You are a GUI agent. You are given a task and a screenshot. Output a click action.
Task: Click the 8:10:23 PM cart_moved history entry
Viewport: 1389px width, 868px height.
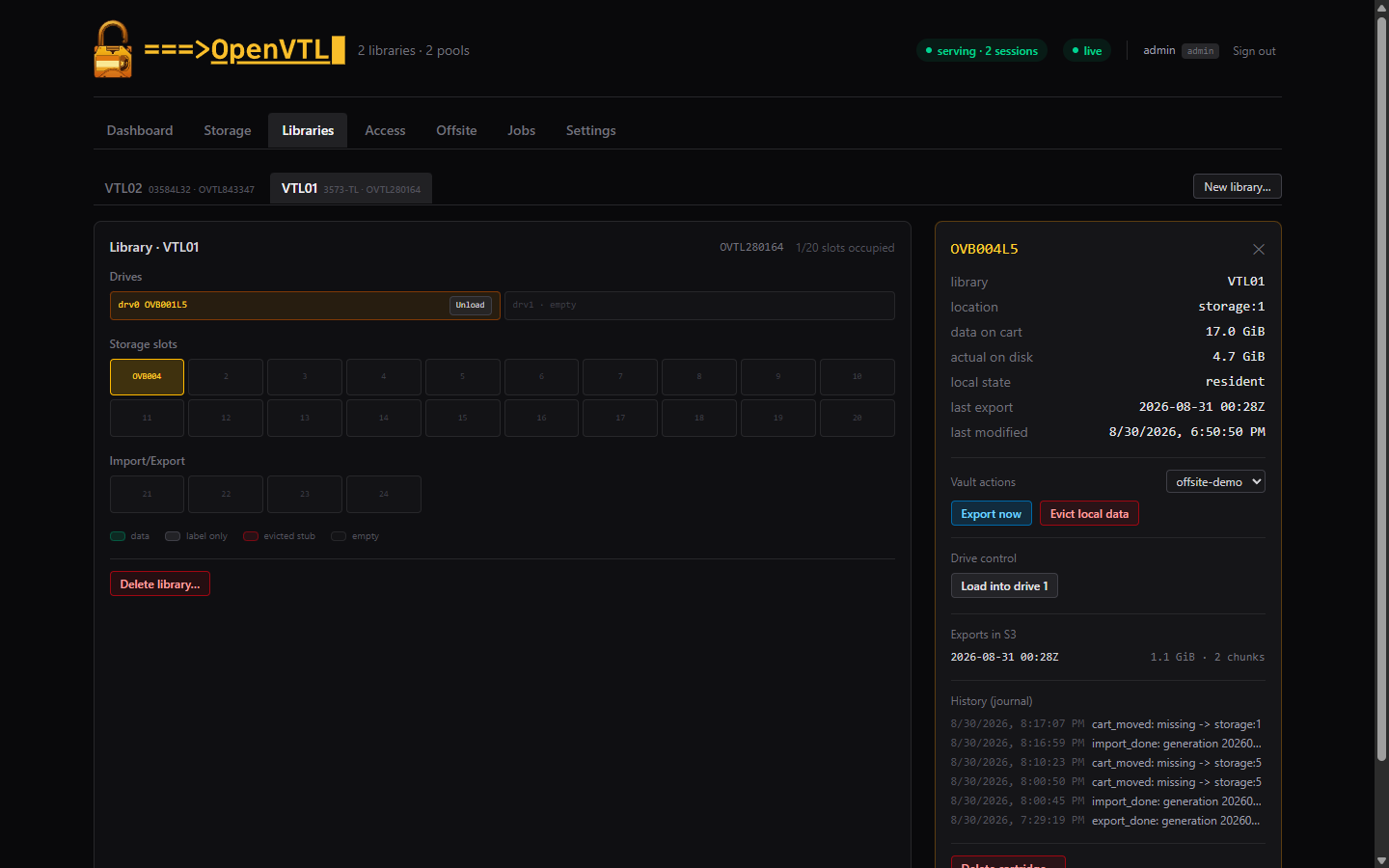tap(1108, 763)
